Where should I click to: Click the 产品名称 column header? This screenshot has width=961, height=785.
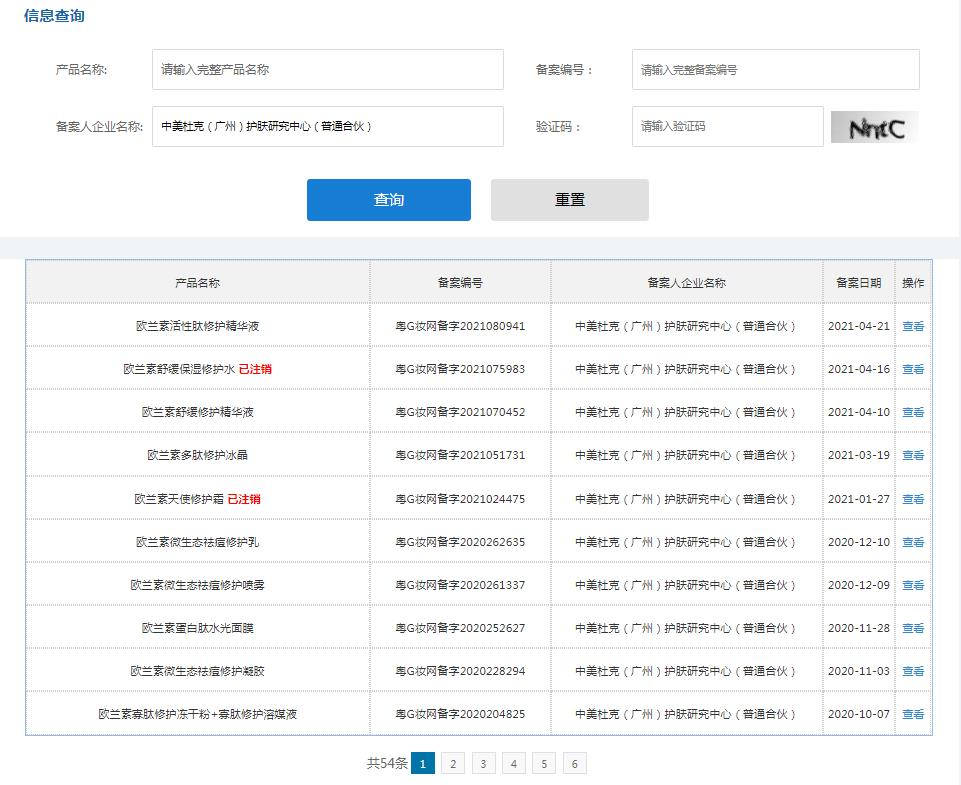point(197,283)
